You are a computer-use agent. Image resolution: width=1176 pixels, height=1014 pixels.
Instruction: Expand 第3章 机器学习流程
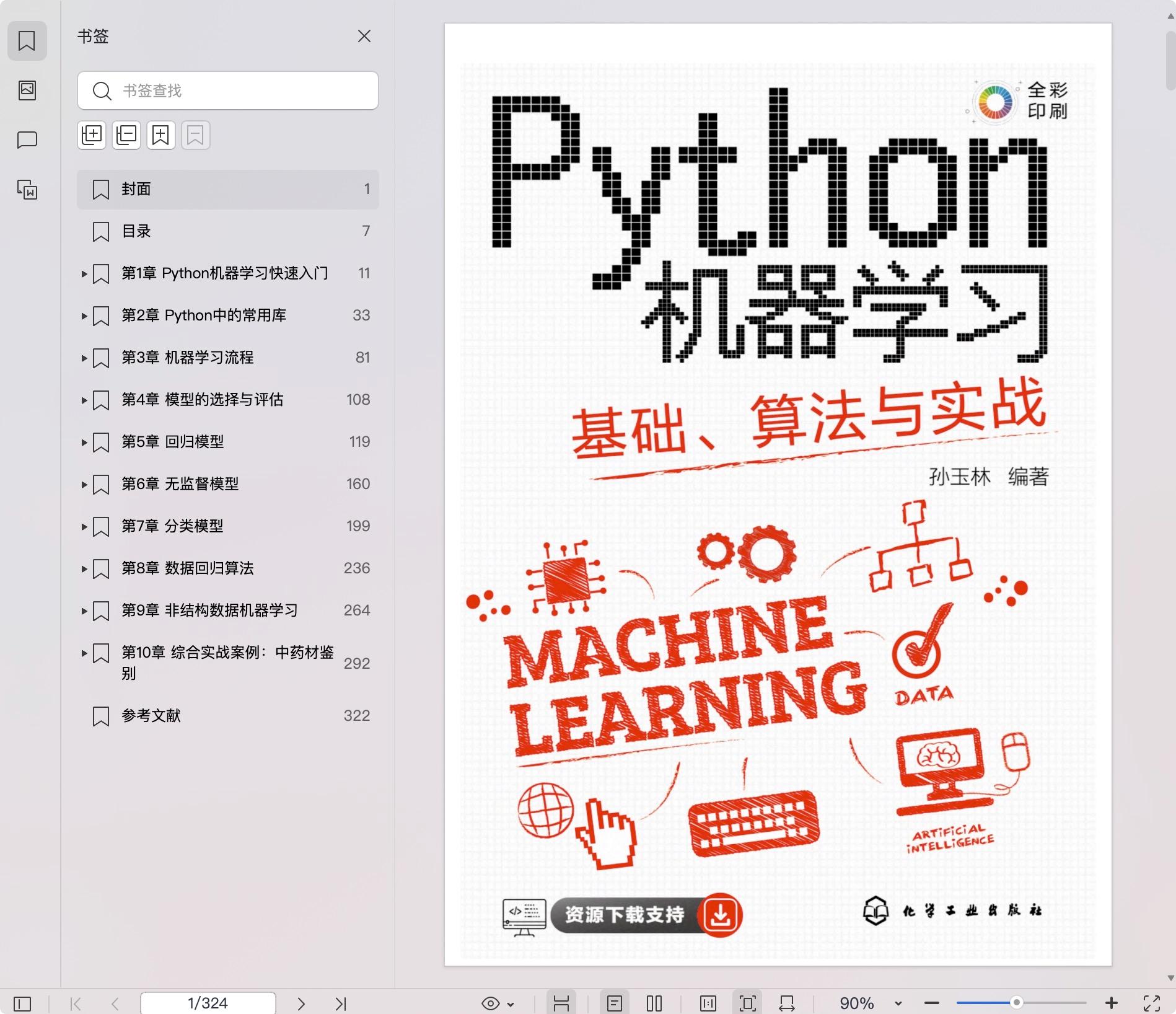[x=84, y=358]
